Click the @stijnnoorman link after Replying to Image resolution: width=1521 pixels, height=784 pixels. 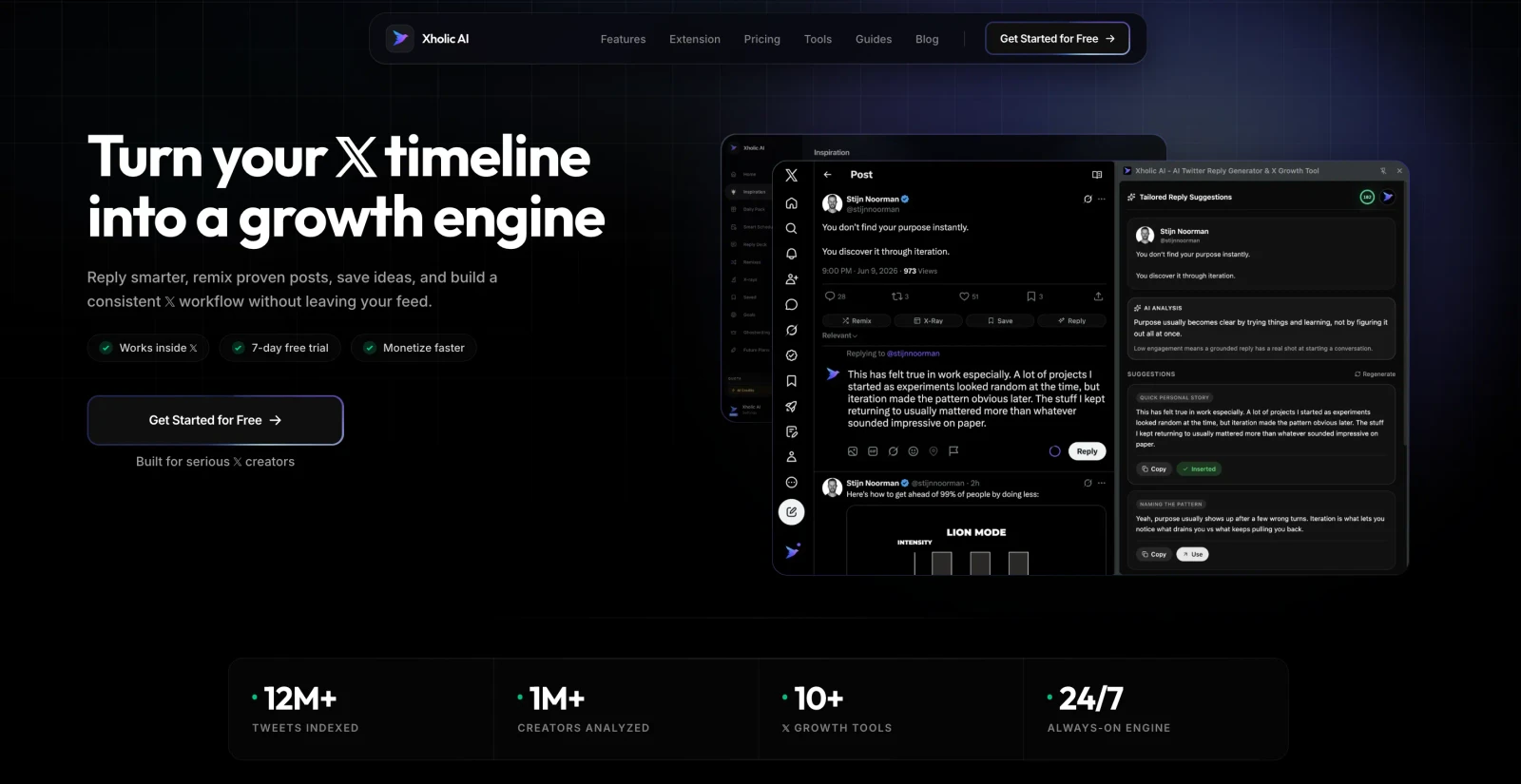(913, 354)
